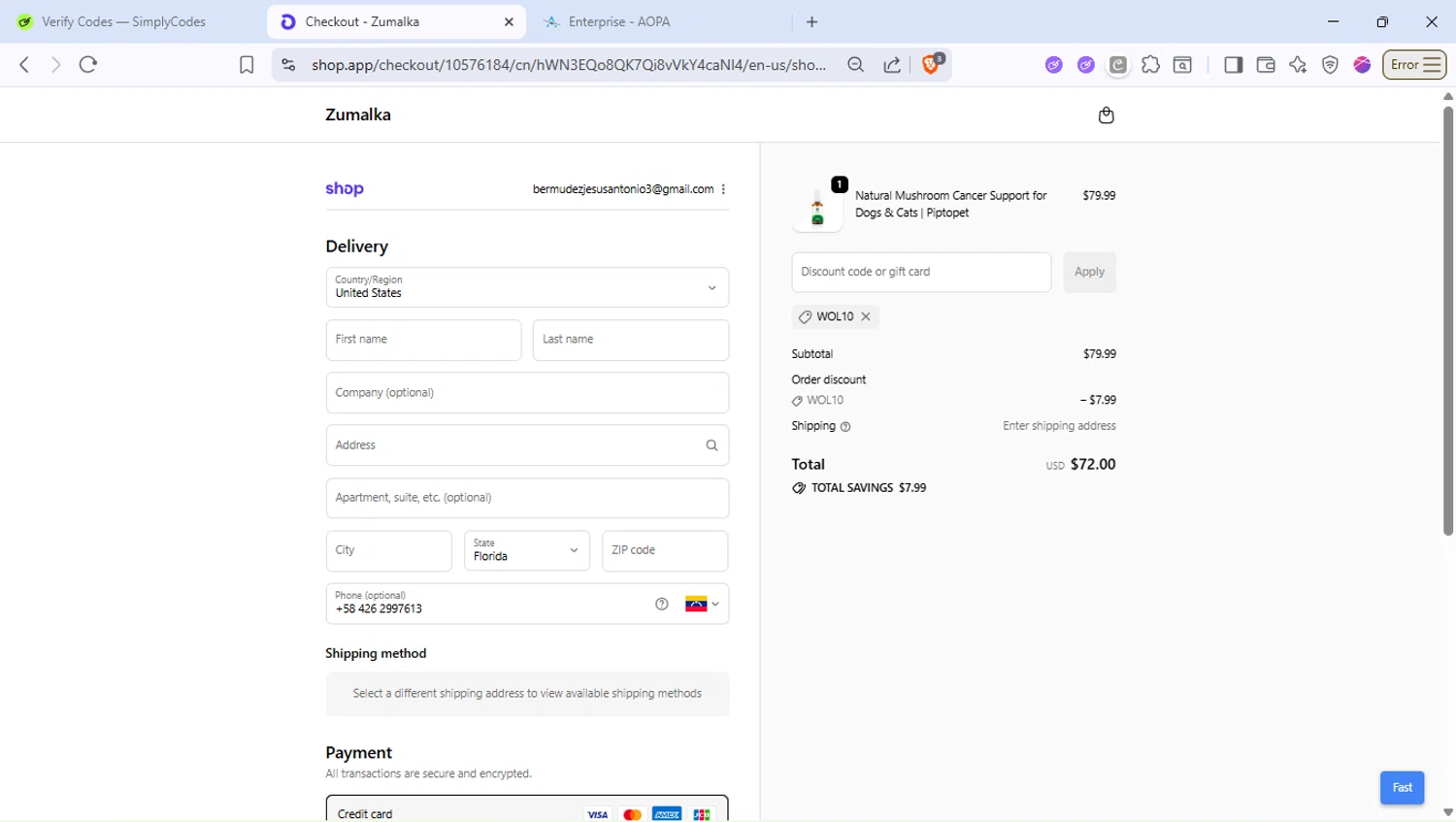
Task: Open the State dropdown showing Florida
Action: [x=527, y=550]
